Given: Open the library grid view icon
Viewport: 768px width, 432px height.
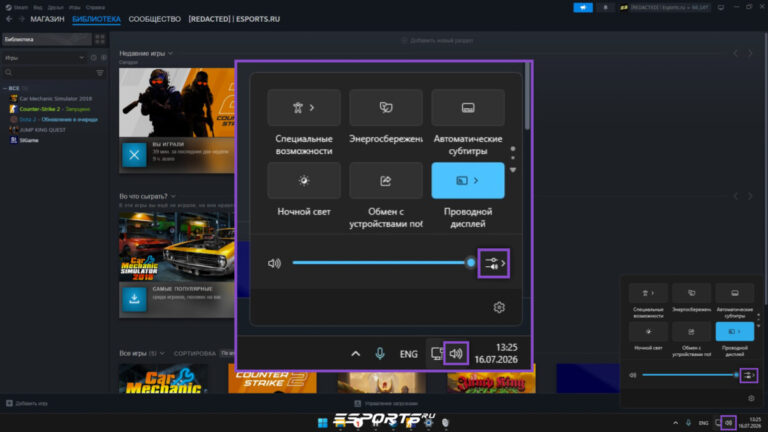Looking at the screenshot, I should click(100, 39).
